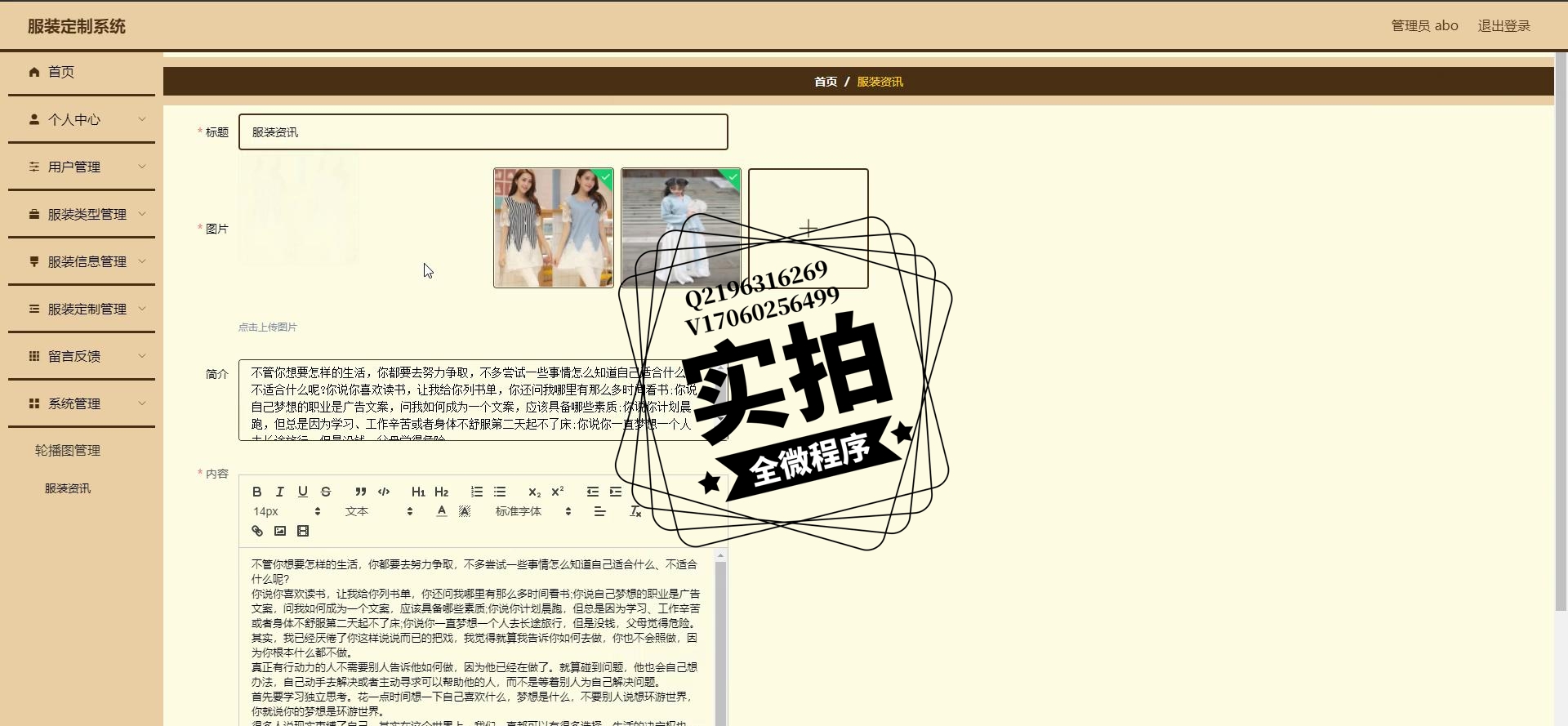Click 退出登录 to log out
This screenshot has width=1568, height=726.
pyautogui.click(x=1503, y=26)
